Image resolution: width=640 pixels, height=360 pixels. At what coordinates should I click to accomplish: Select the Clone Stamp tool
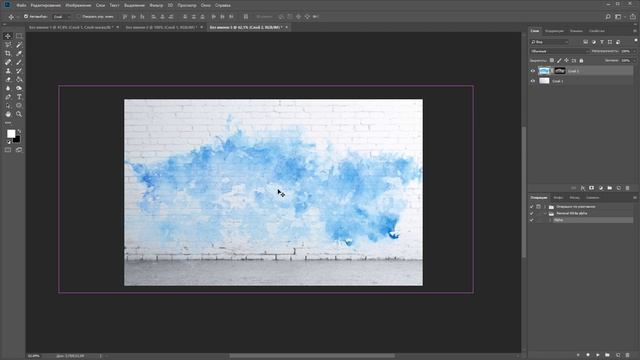[x=8, y=71]
